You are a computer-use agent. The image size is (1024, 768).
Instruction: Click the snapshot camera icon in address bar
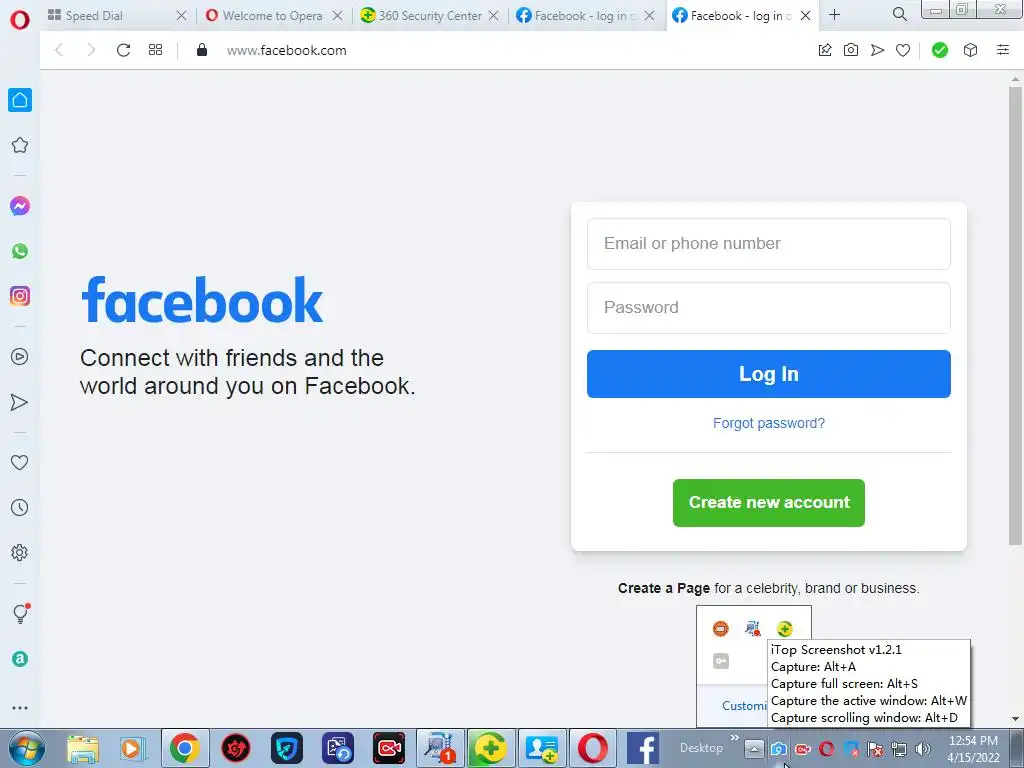click(851, 50)
